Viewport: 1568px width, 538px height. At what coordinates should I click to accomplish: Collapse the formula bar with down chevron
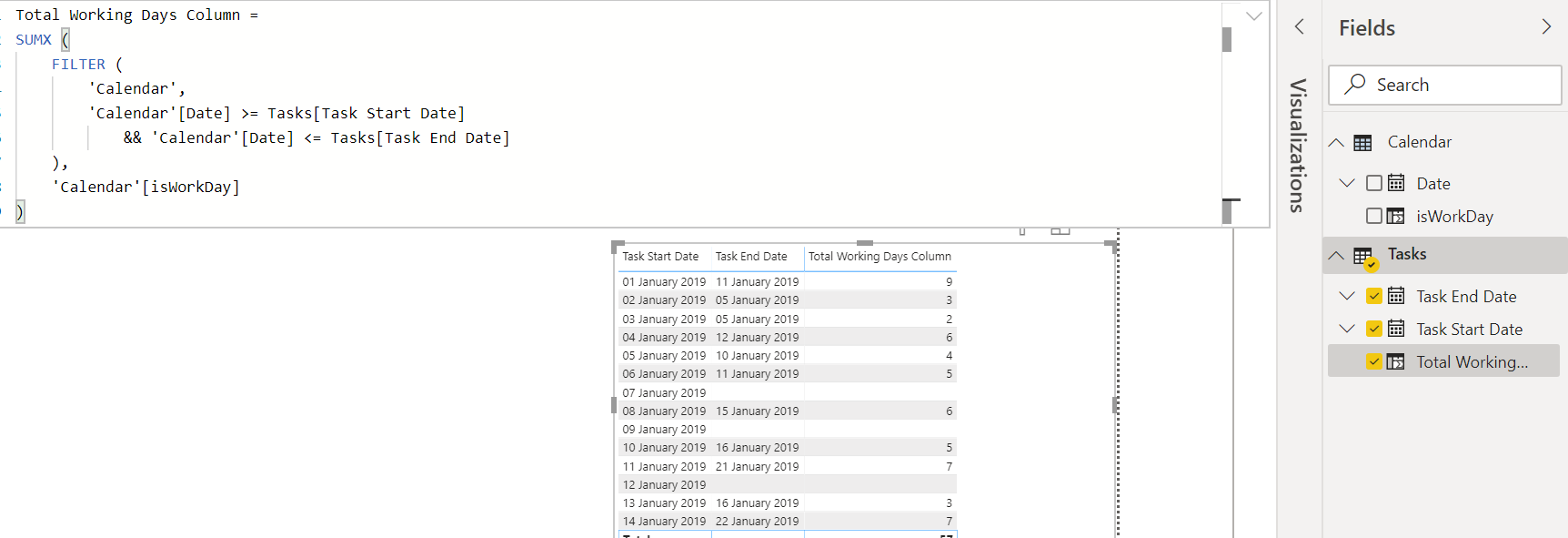(1254, 15)
